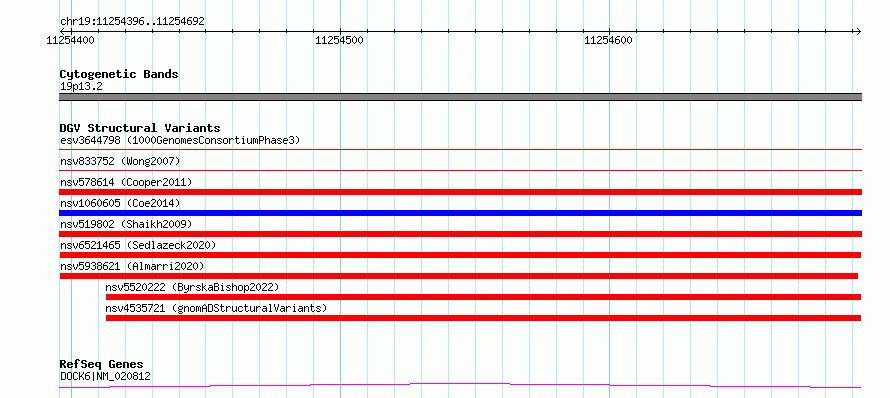
Task: Click the nsv833752 (Wong2007) label
Action: pos(120,162)
